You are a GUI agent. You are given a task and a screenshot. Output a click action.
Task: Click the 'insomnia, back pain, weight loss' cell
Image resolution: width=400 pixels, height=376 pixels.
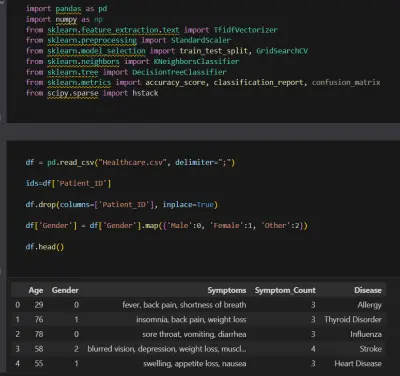pos(191,319)
